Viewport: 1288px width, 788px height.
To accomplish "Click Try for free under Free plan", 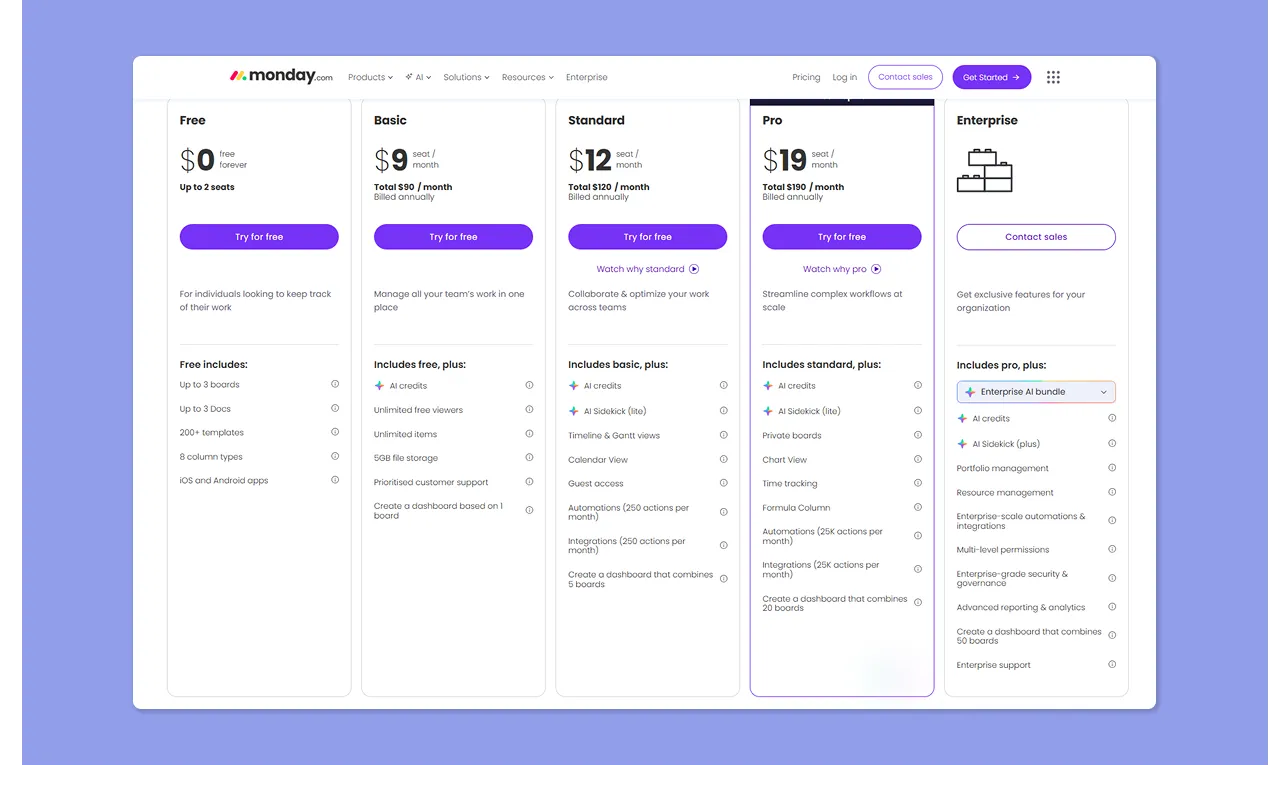I will click(x=259, y=237).
